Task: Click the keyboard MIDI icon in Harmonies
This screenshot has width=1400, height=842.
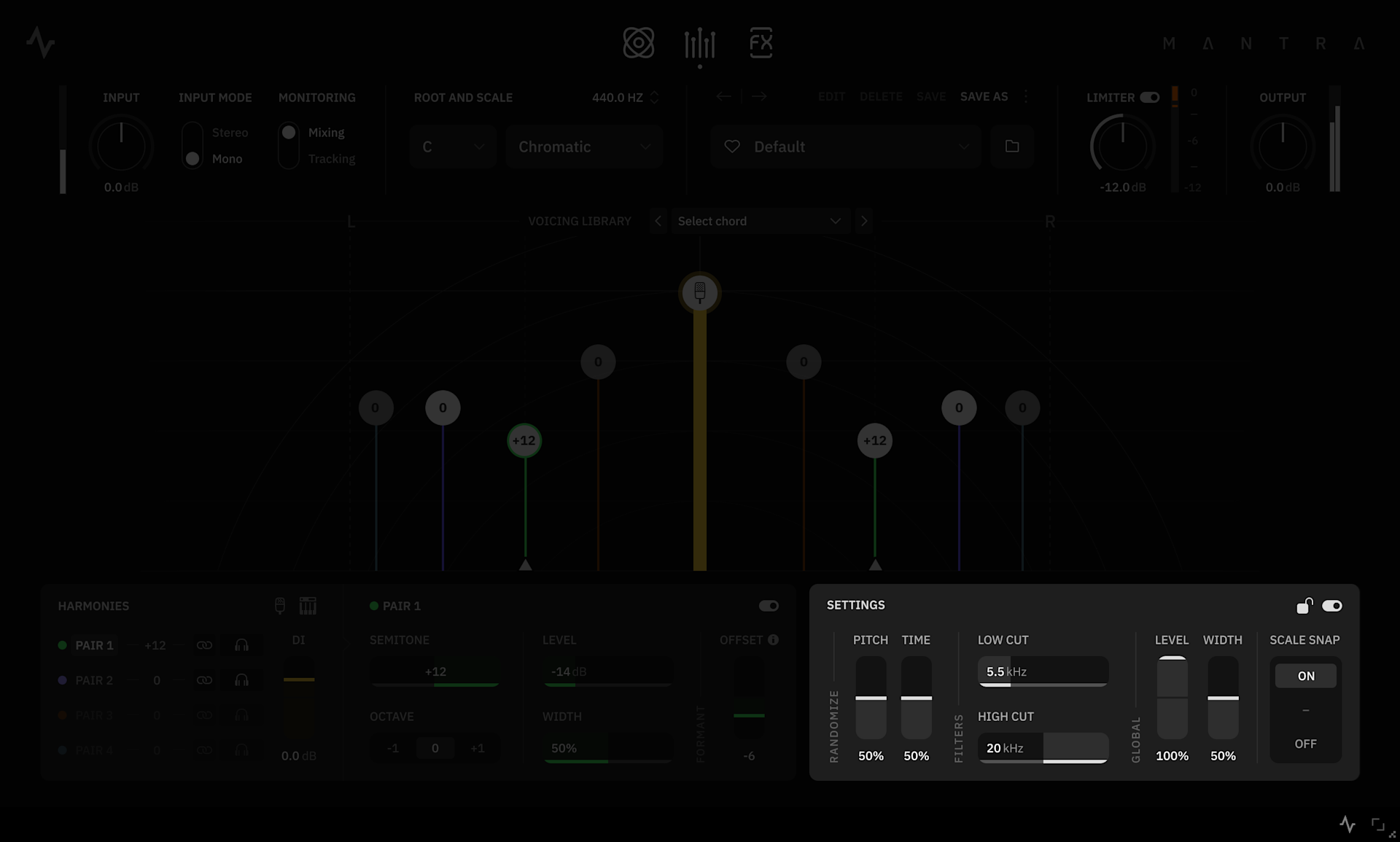Action: pos(308,606)
